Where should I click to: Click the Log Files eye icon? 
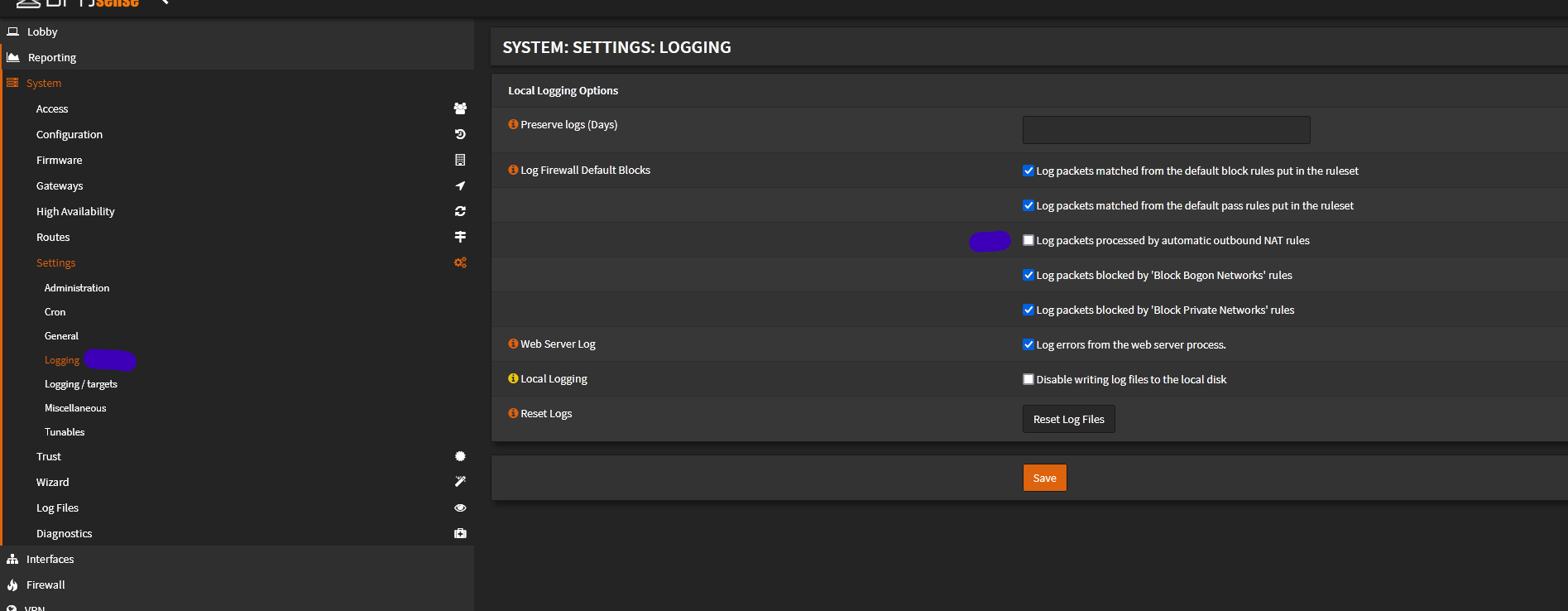460,508
